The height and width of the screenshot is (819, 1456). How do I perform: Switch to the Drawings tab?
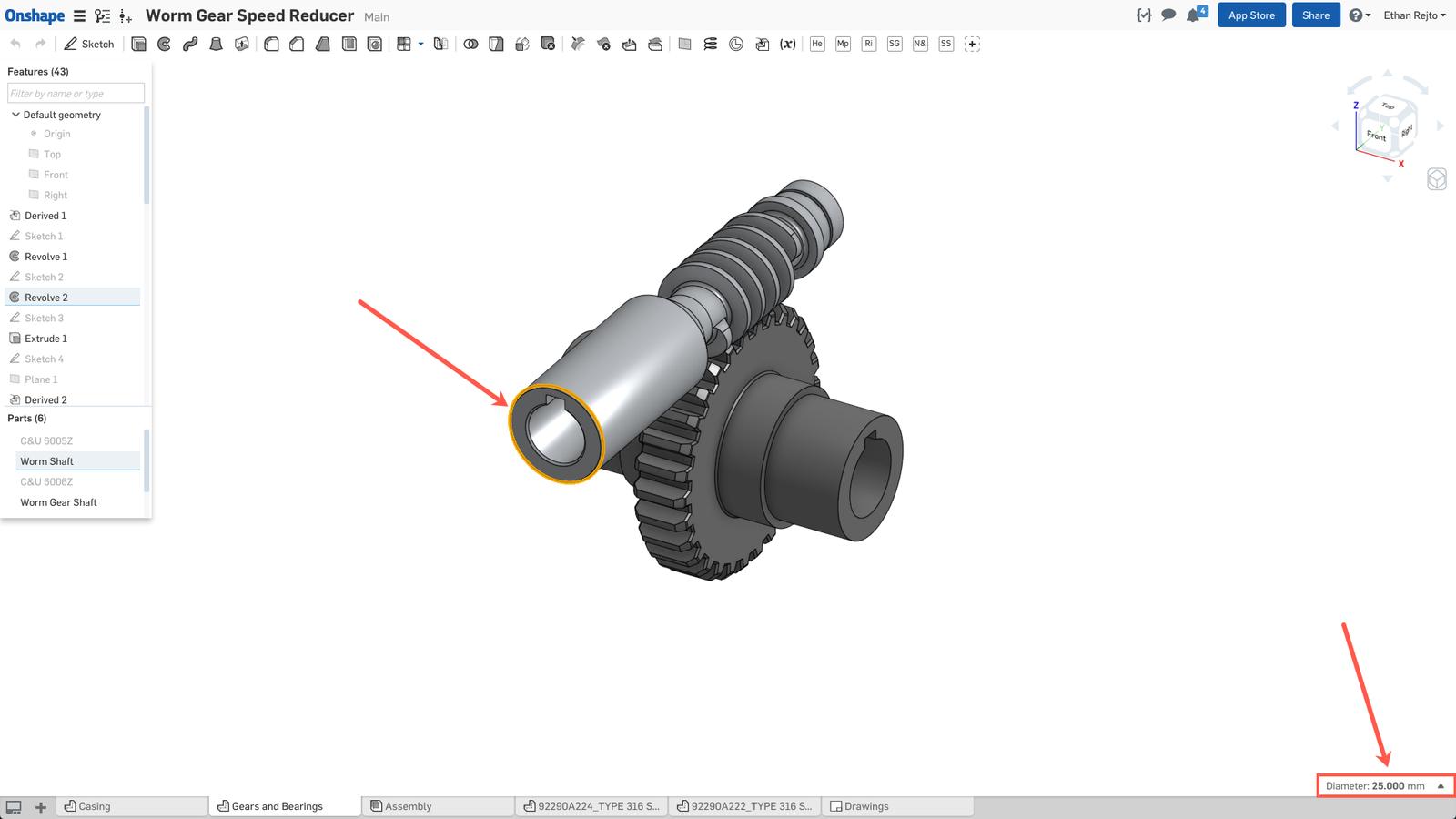[865, 806]
